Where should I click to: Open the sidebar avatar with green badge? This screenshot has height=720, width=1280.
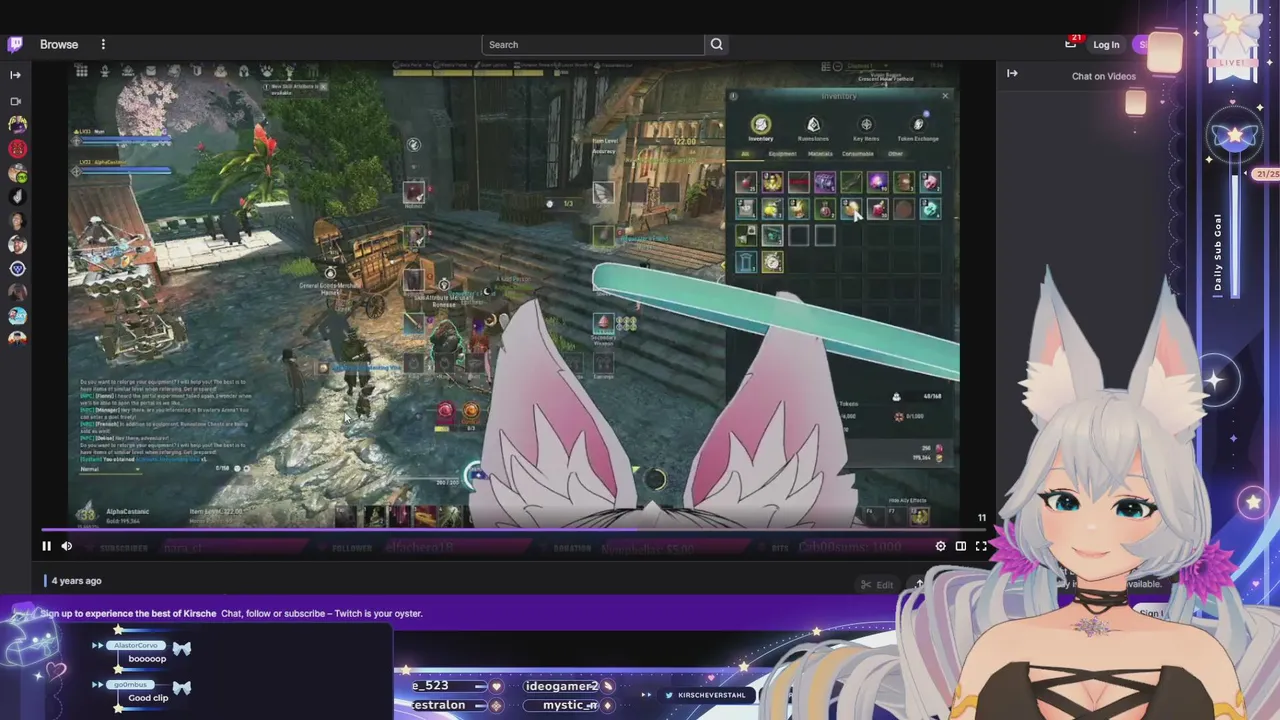pyautogui.click(x=17, y=173)
